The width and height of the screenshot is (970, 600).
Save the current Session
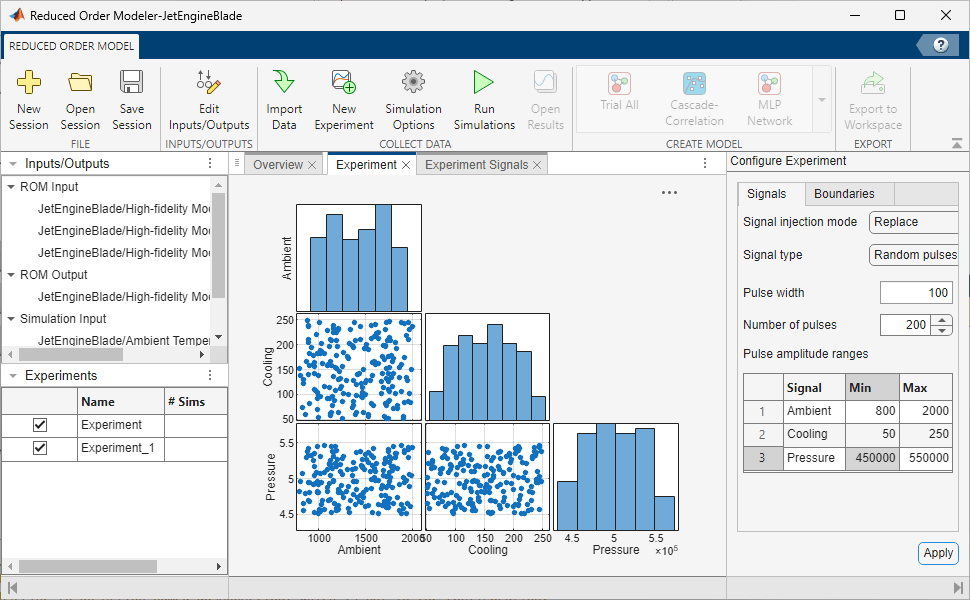click(x=131, y=97)
